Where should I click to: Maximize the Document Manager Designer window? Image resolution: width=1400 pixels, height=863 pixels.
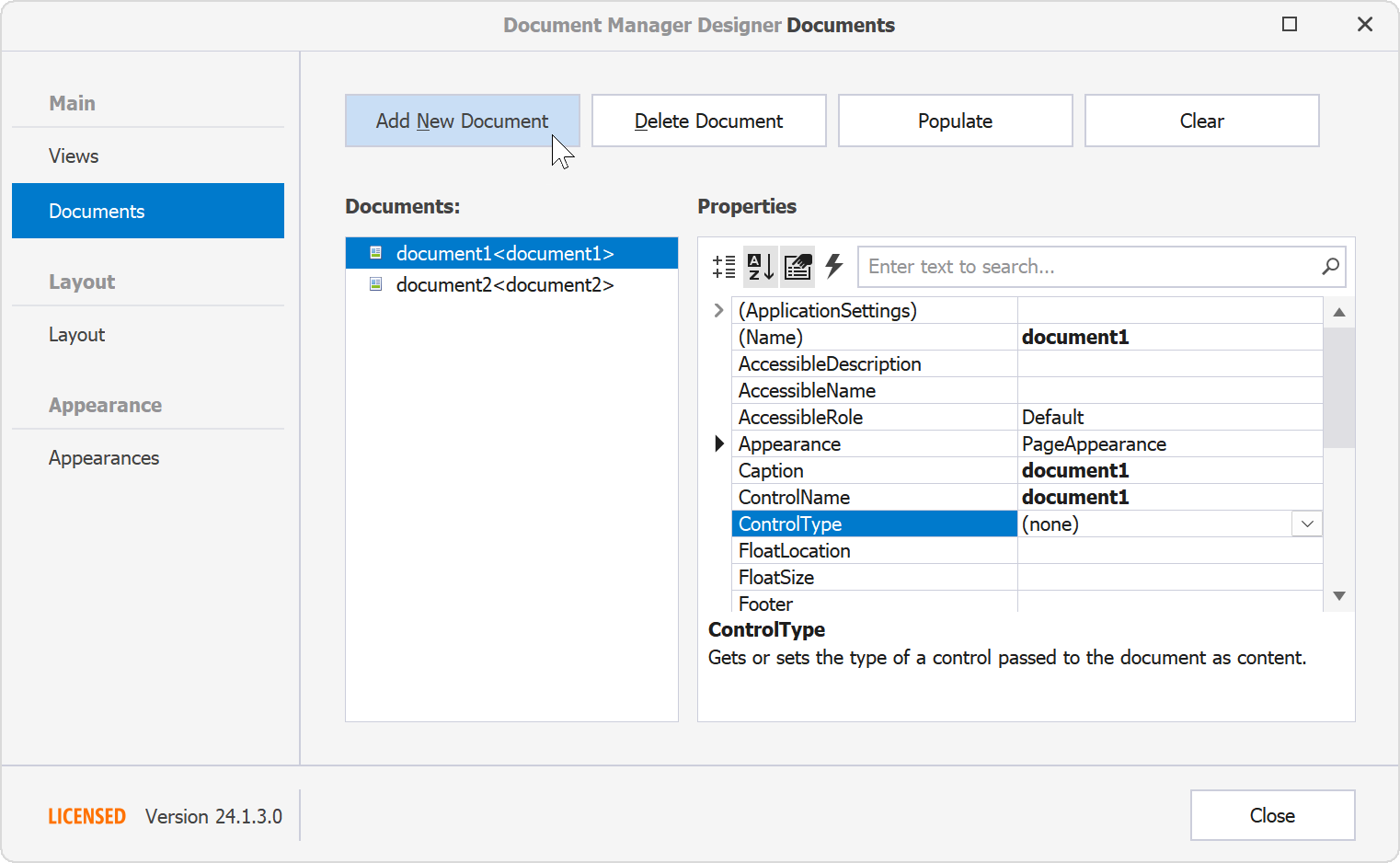pos(1290,25)
